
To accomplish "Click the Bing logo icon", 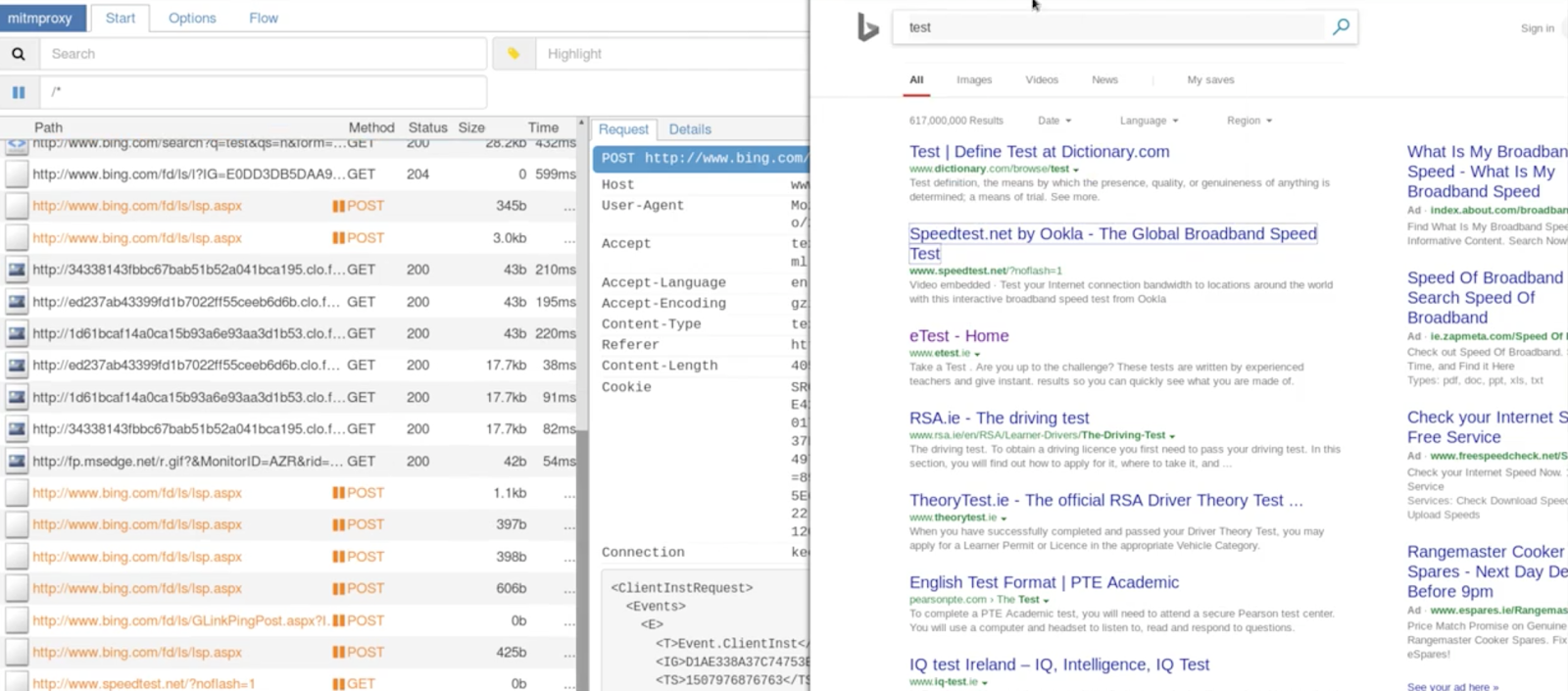I will 867,27.
